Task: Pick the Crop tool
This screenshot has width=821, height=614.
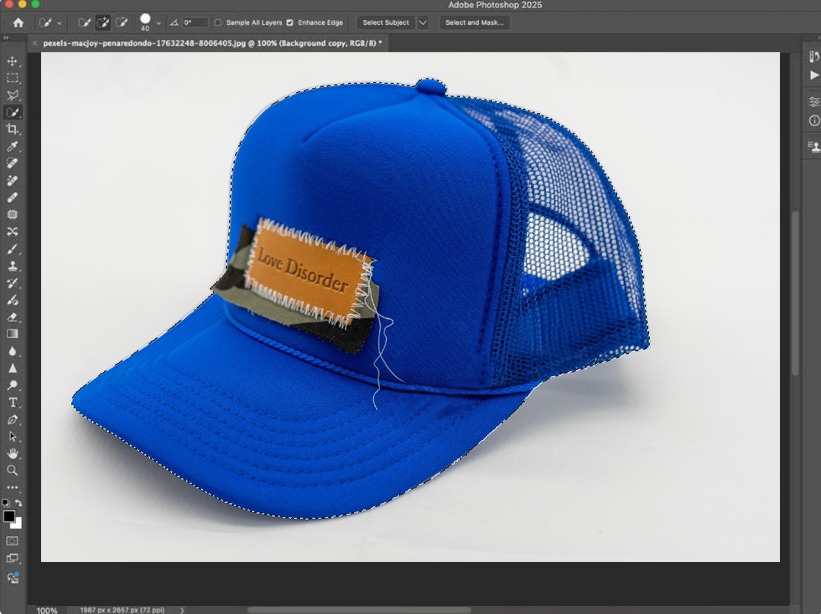Action: [x=13, y=129]
